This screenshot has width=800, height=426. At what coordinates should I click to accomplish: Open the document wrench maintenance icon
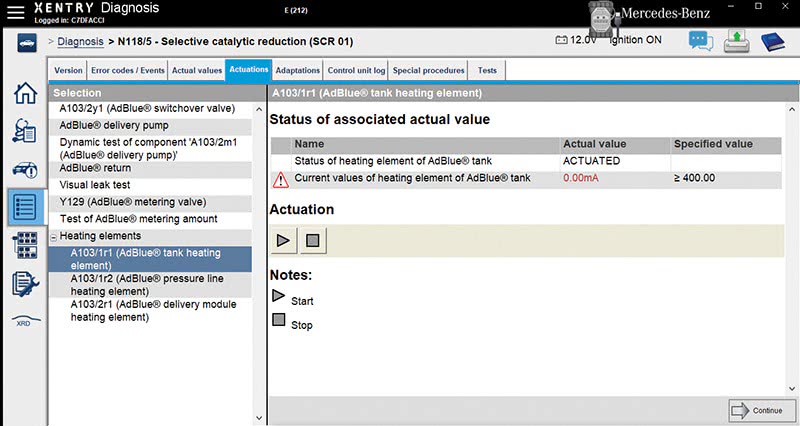[26, 284]
